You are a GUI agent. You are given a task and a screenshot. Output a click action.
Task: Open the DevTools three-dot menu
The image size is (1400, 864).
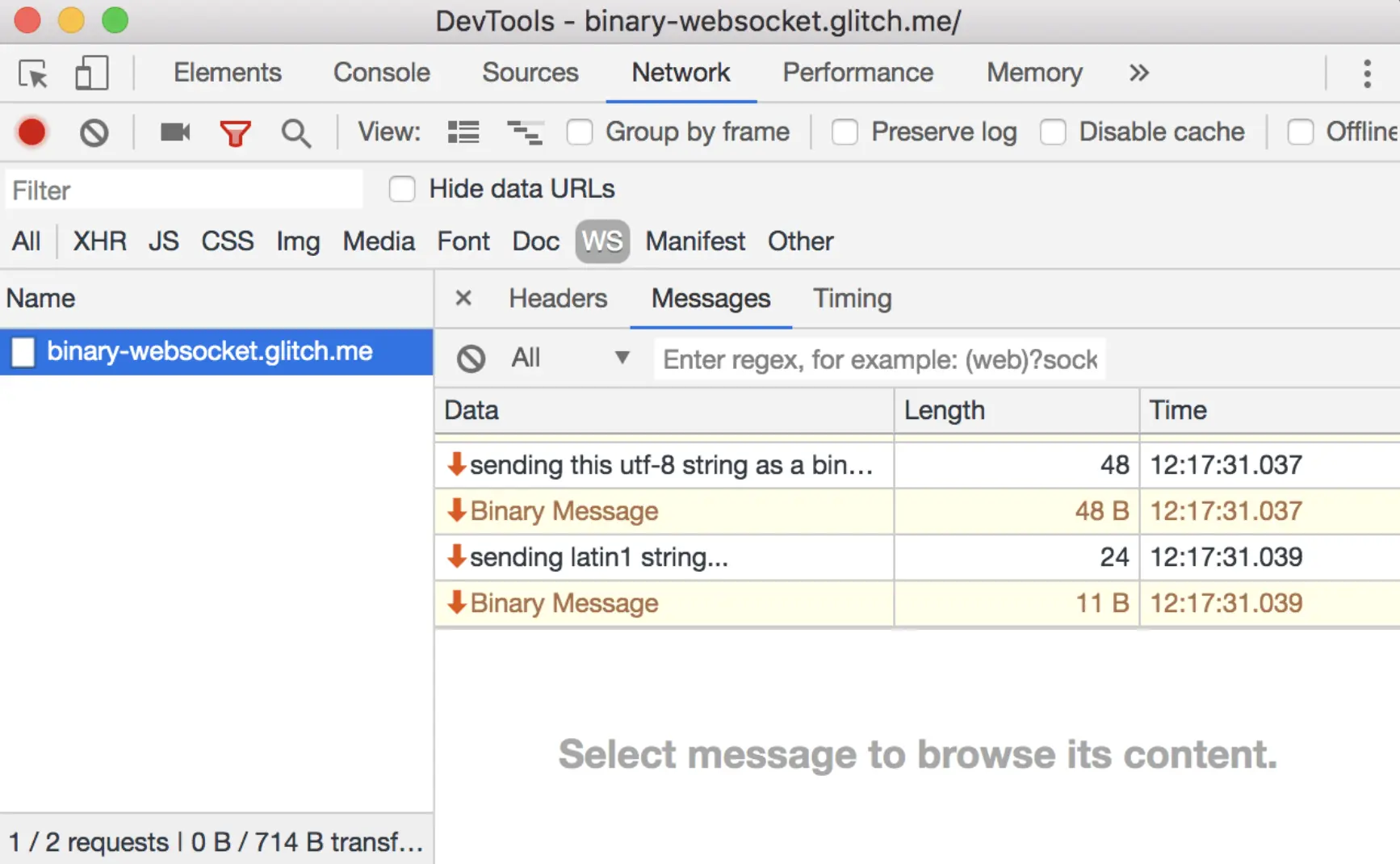(1366, 73)
